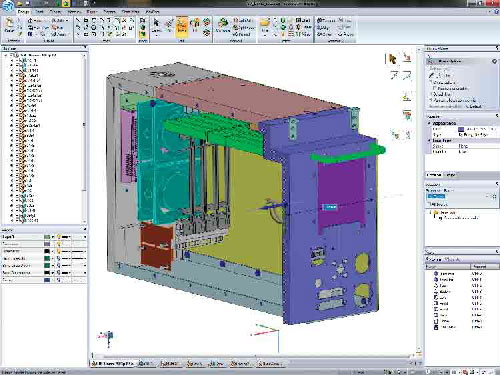Click the second document tab at bottom
Viewport: 500px width, 375px height.
(147, 364)
